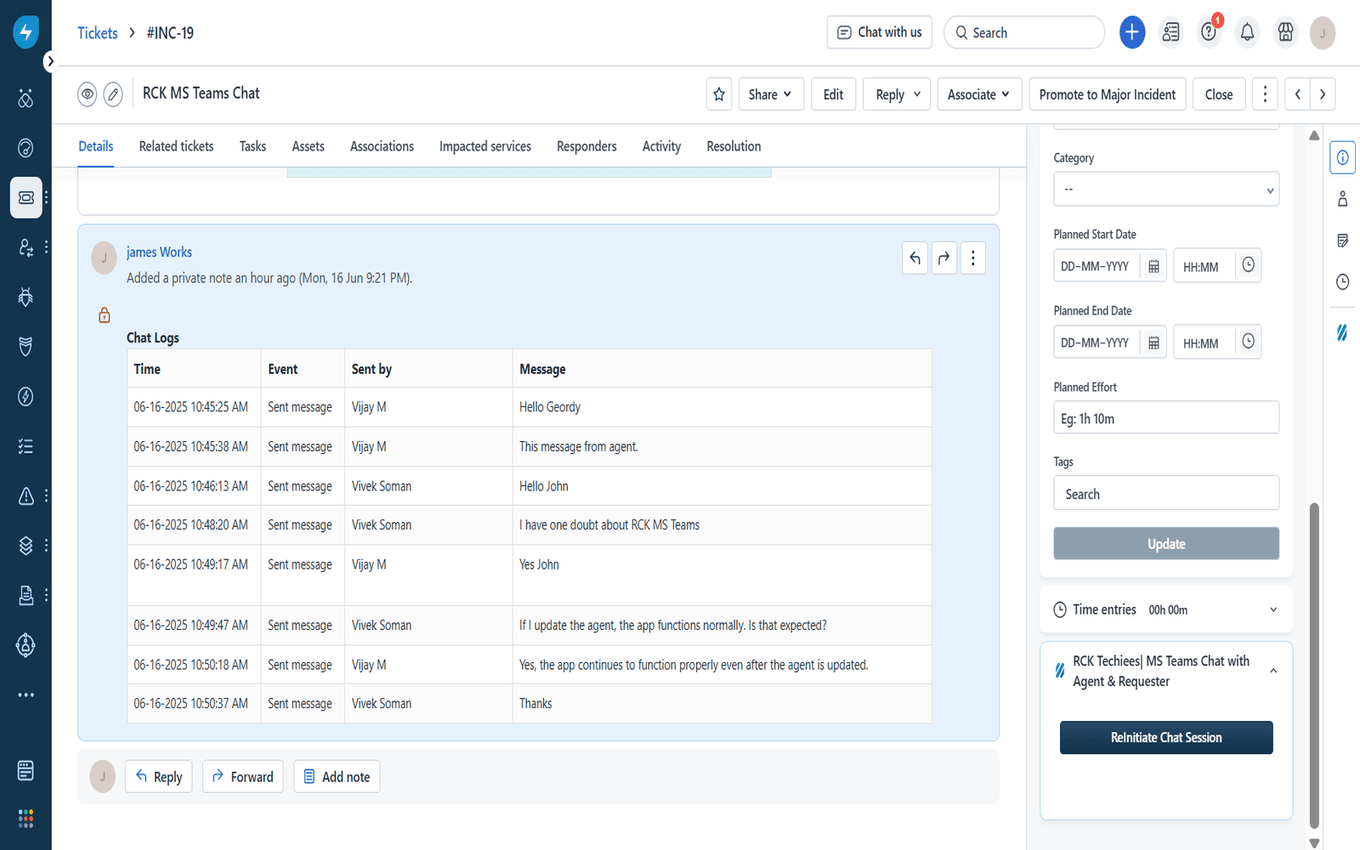Image resolution: width=1360 pixels, height=850 pixels.
Task: Switch to the Activity tab
Action: pyautogui.click(x=662, y=146)
